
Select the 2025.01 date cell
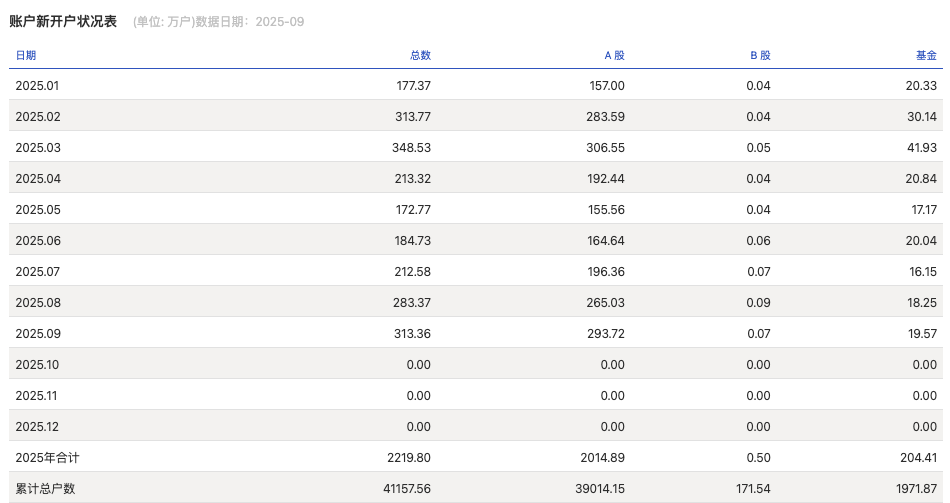37,86
